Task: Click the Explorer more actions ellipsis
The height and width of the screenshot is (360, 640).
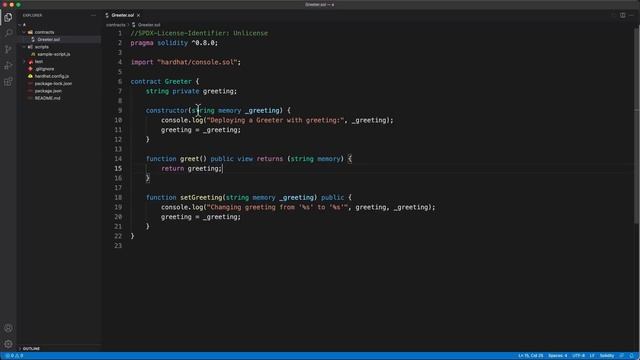Action: (x=93, y=16)
